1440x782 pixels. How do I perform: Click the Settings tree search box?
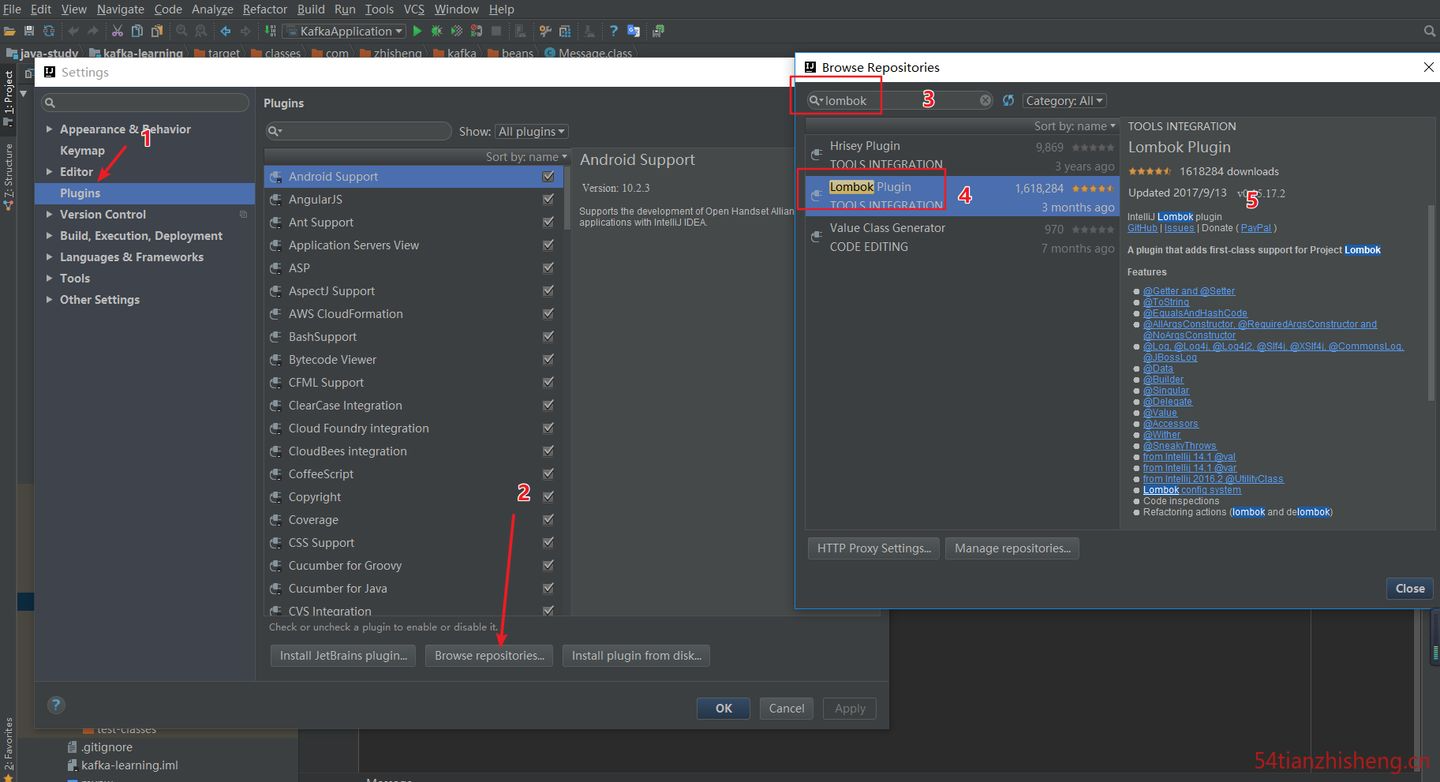pyautogui.click(x=145, y=103)
